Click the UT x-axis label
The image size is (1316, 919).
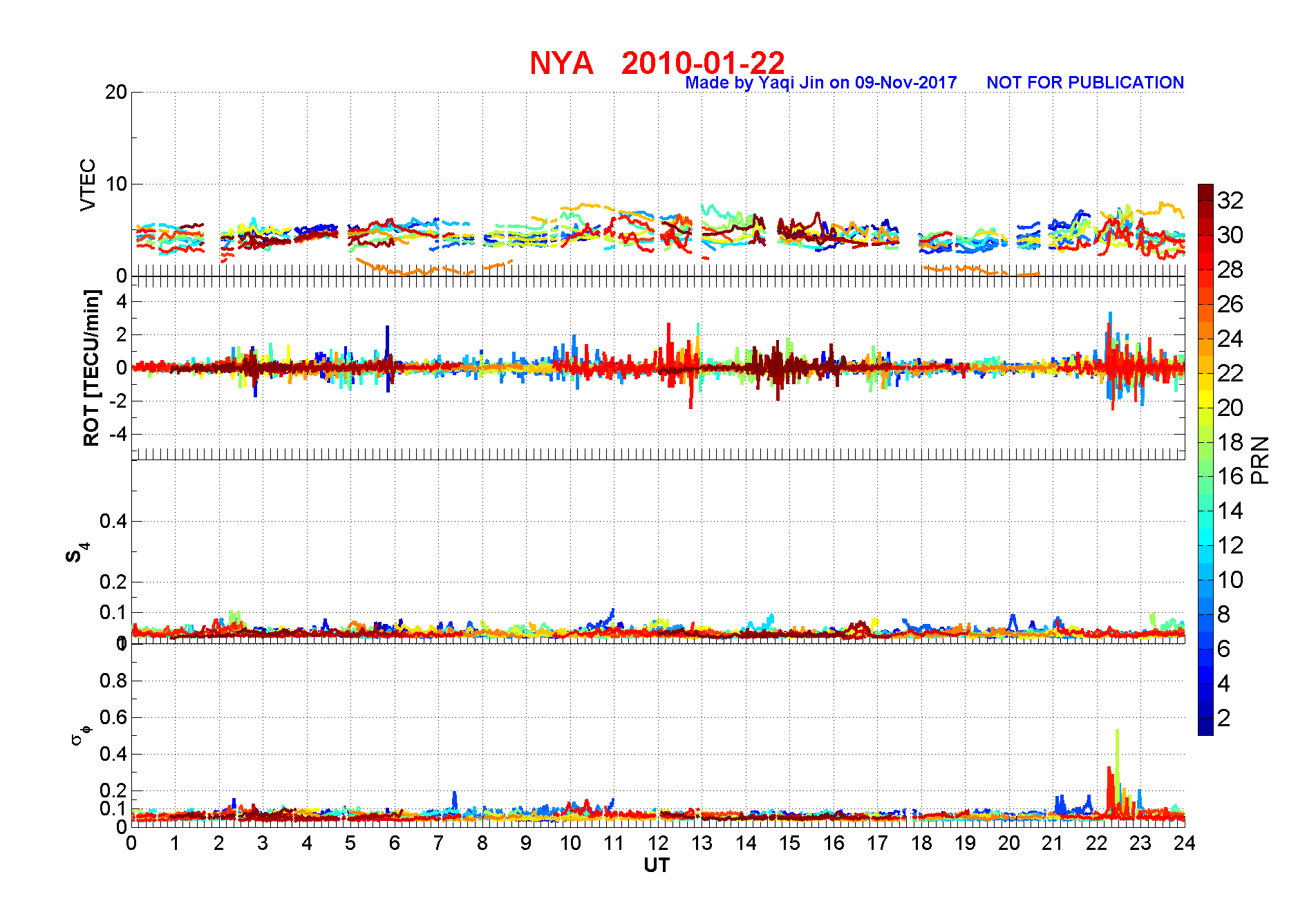657,865
